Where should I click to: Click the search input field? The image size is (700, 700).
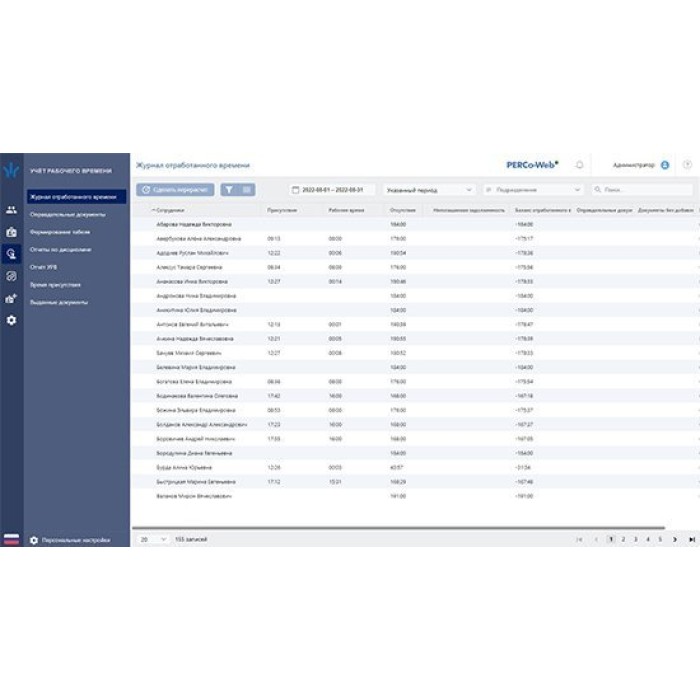tap(645, 189)
